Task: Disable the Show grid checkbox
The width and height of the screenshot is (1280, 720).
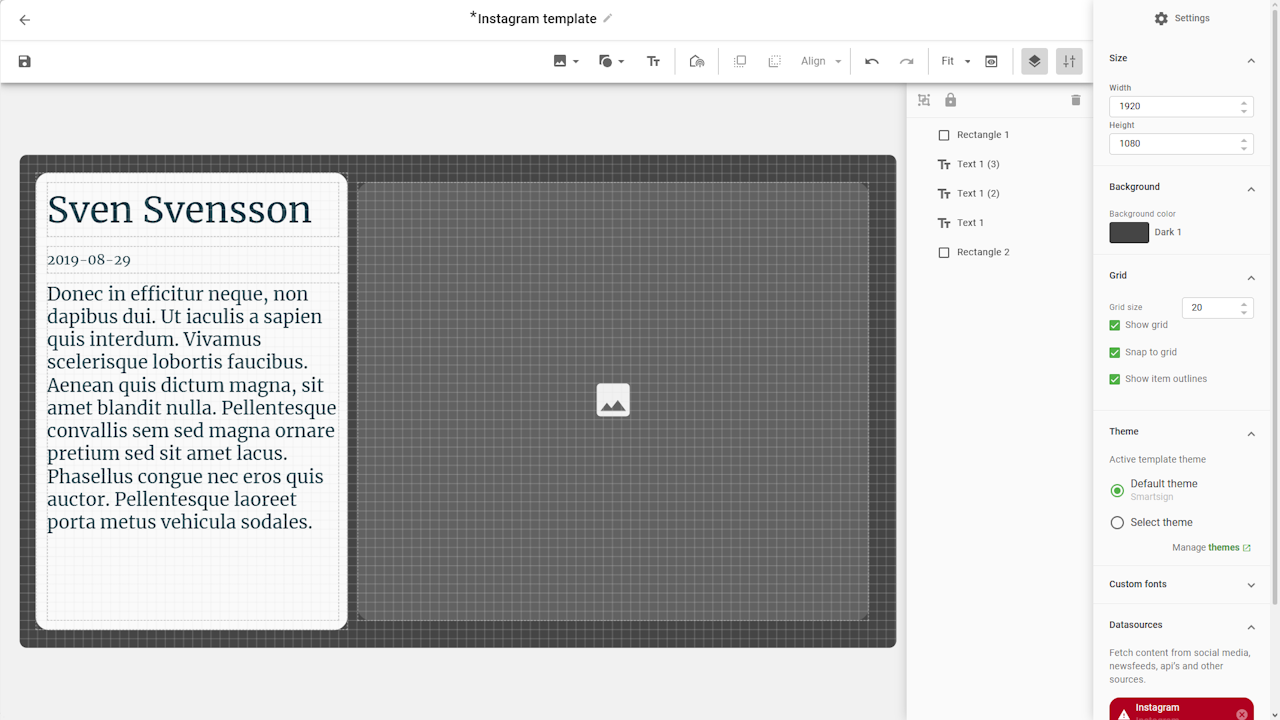Action: 1115,325
